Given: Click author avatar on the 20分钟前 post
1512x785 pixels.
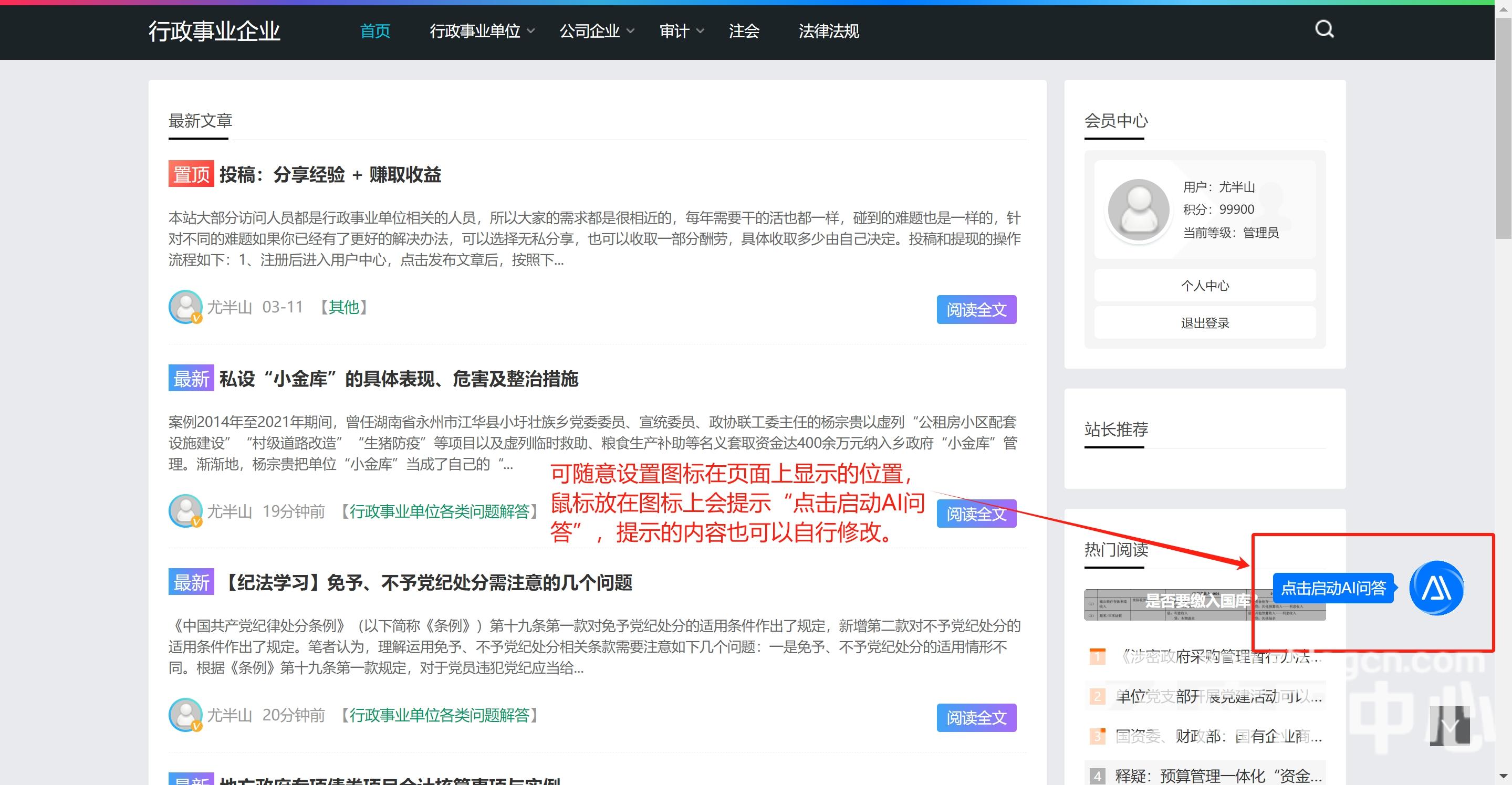Looking at the screenshot, I should click(185, 715).
